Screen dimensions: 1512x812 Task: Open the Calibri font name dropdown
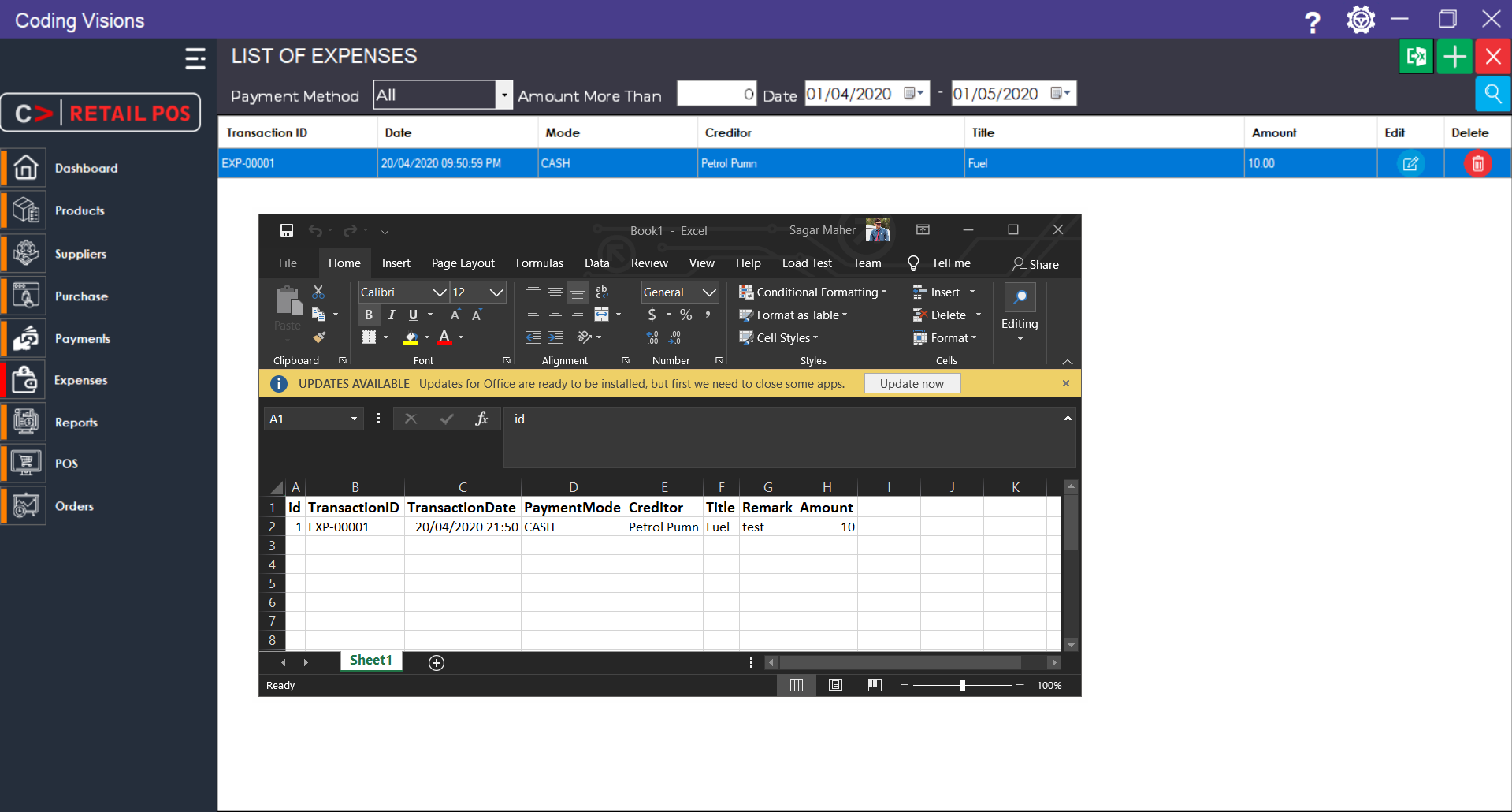tap(440, 292)
